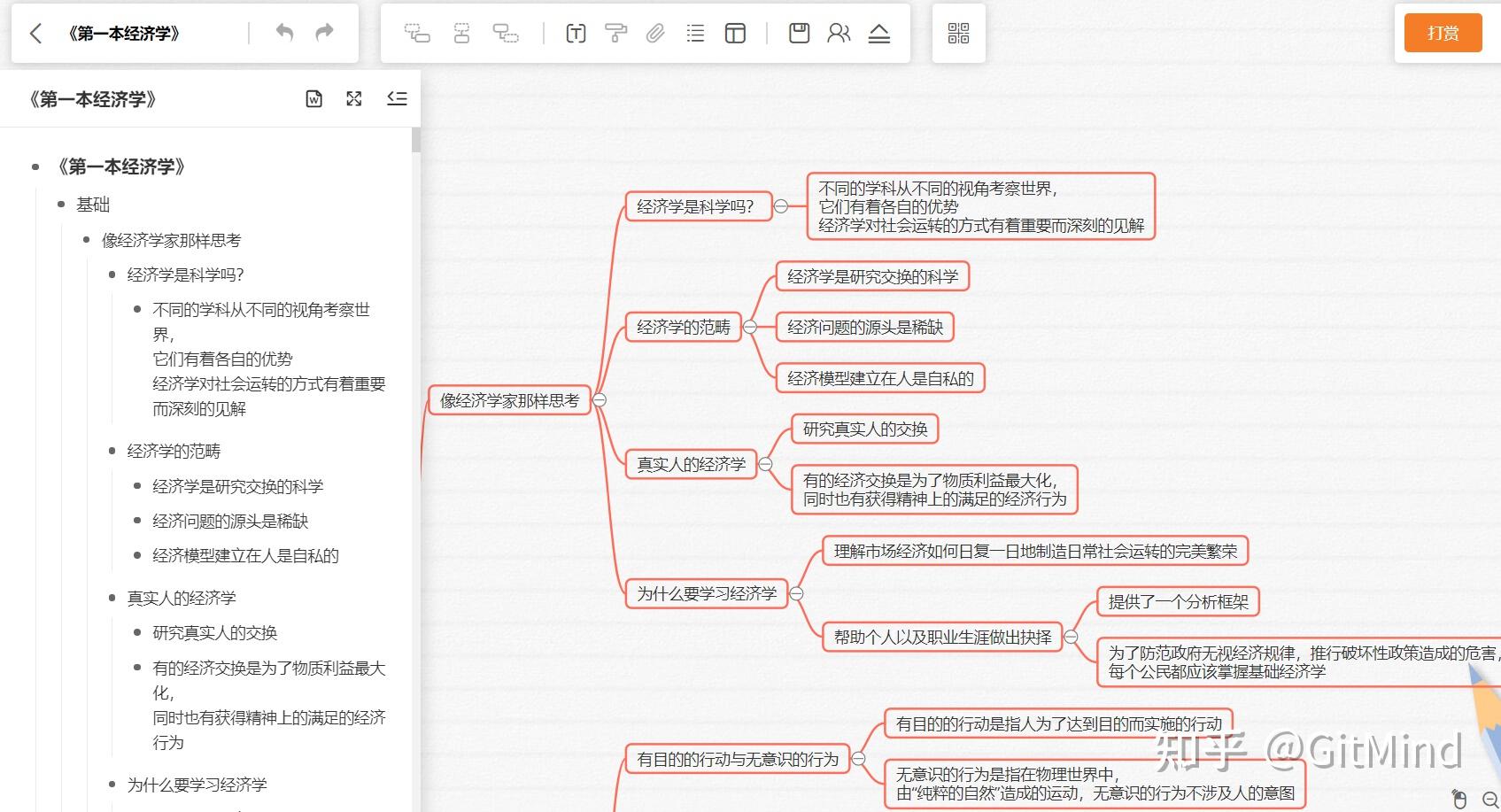1501x812 pixels.
Task: Open the QR code icon
Action: click(x=958, y=34)
